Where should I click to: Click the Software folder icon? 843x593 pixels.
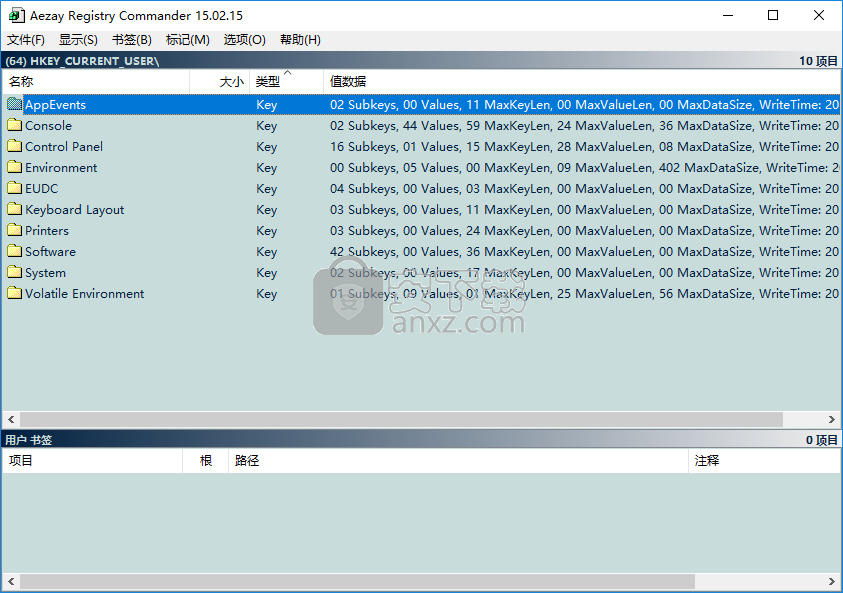pos(15,251)
